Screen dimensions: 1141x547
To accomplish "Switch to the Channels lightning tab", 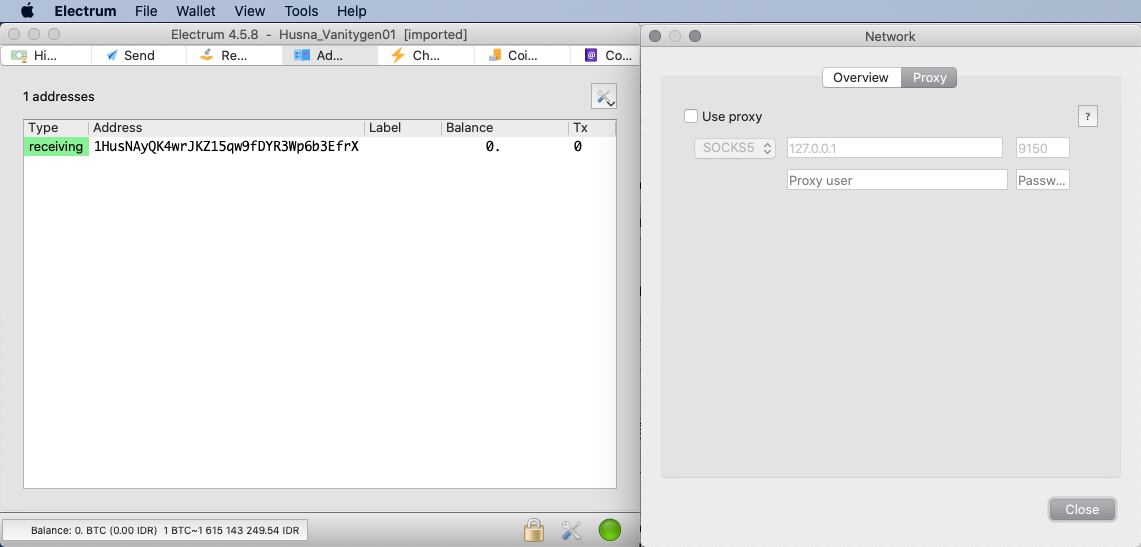I will [x=426, y=55].
